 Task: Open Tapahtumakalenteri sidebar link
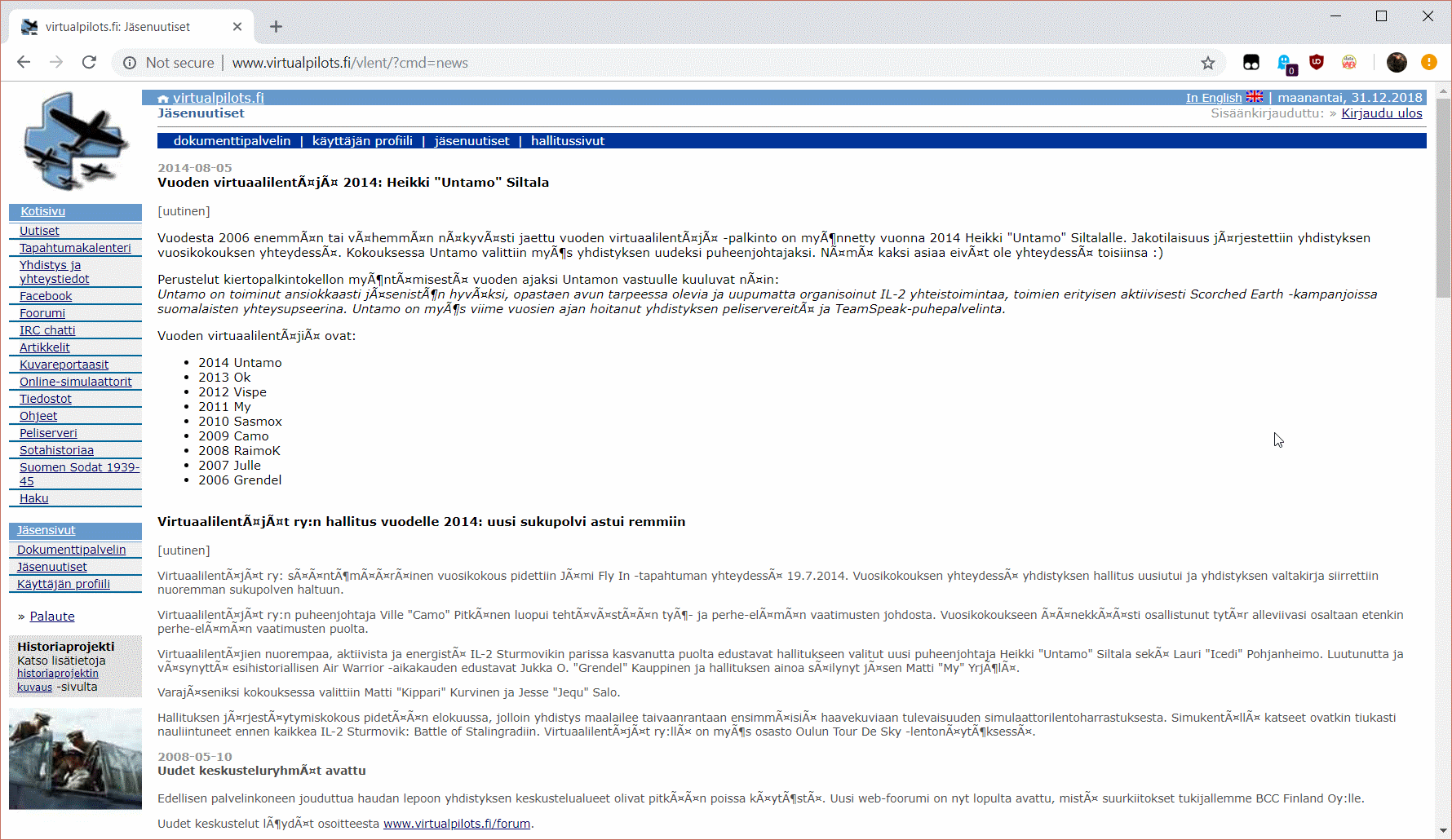(x=75, y=248)
